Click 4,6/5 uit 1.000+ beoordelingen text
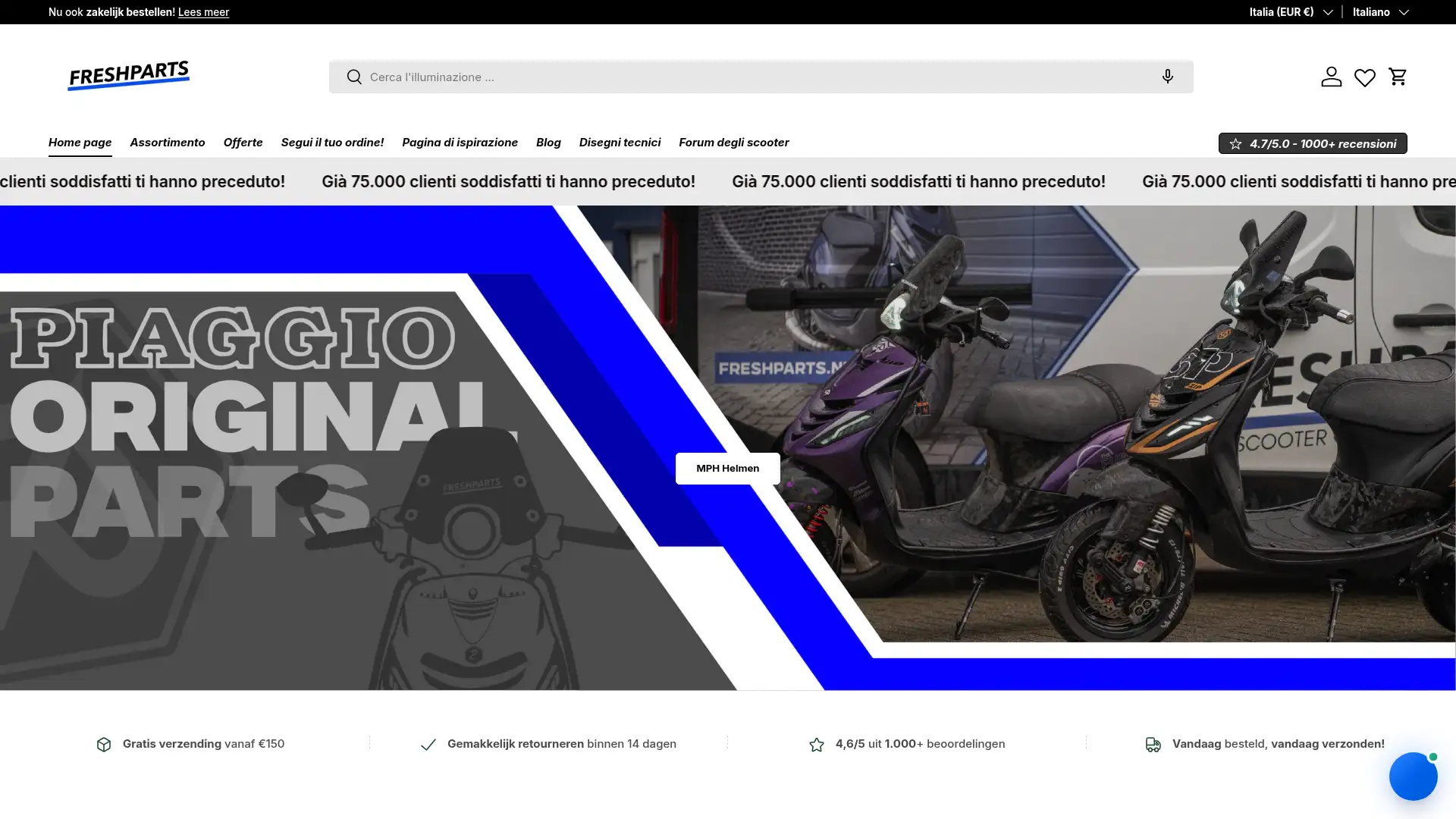The image size is (1456, 819). tap(920, 744)
